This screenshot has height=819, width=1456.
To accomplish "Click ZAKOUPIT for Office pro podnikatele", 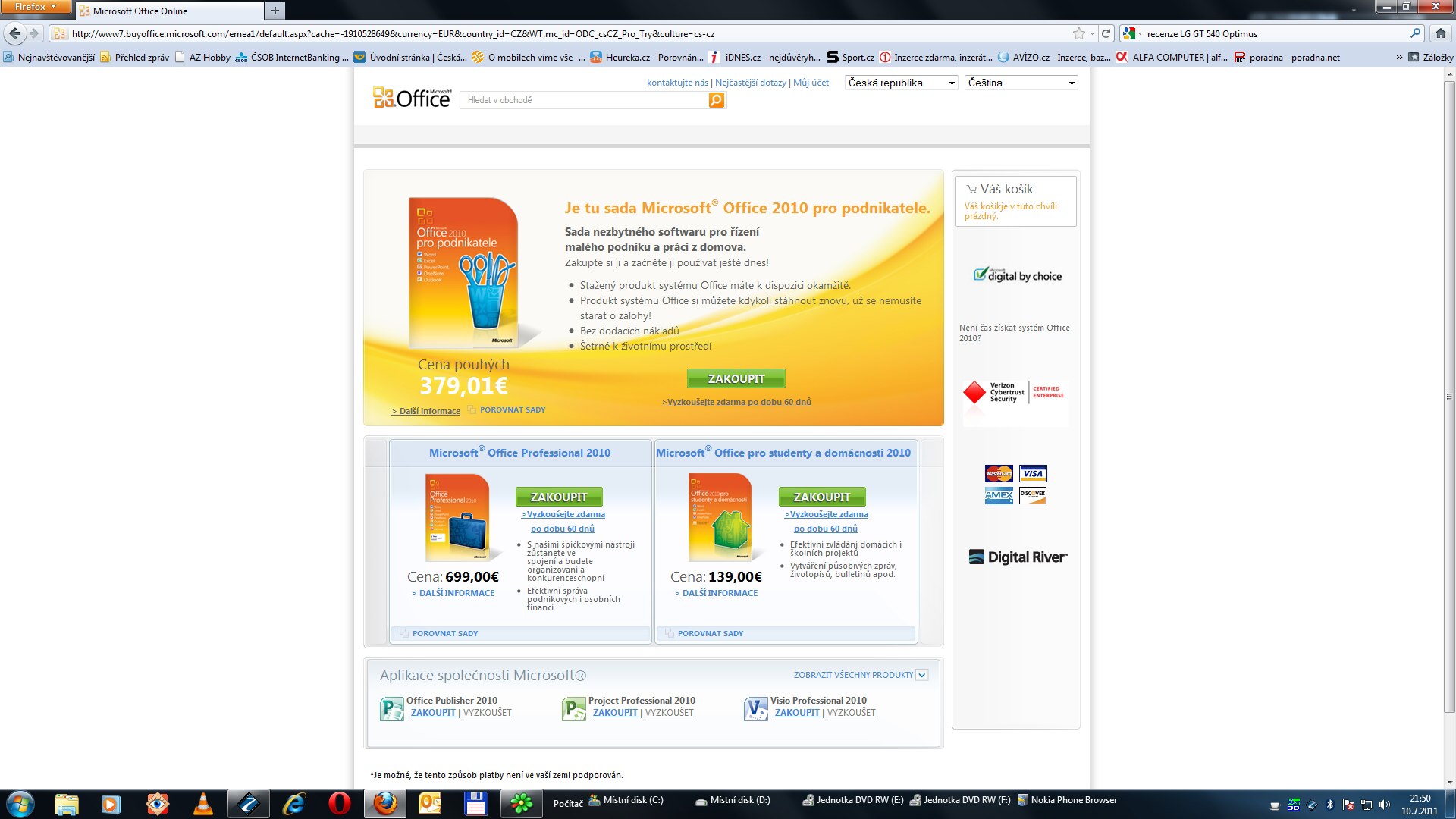I will tap(736, 378).
